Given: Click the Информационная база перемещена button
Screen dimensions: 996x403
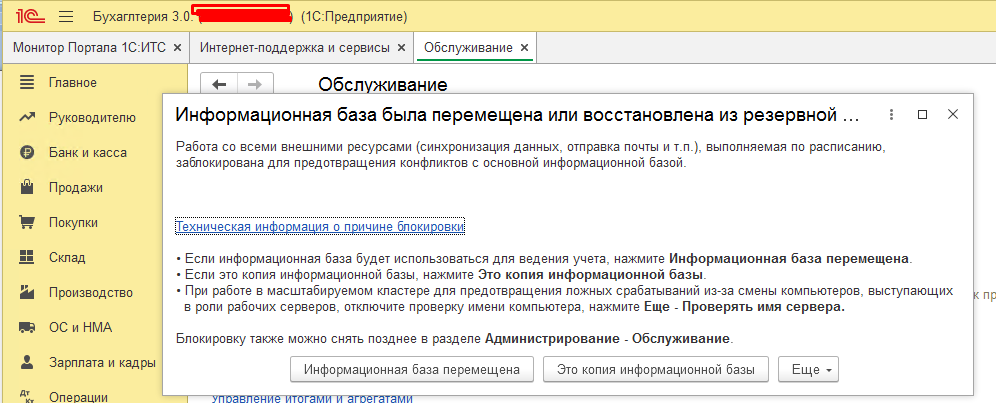Looking at the screenshot, I should (412, 369).
